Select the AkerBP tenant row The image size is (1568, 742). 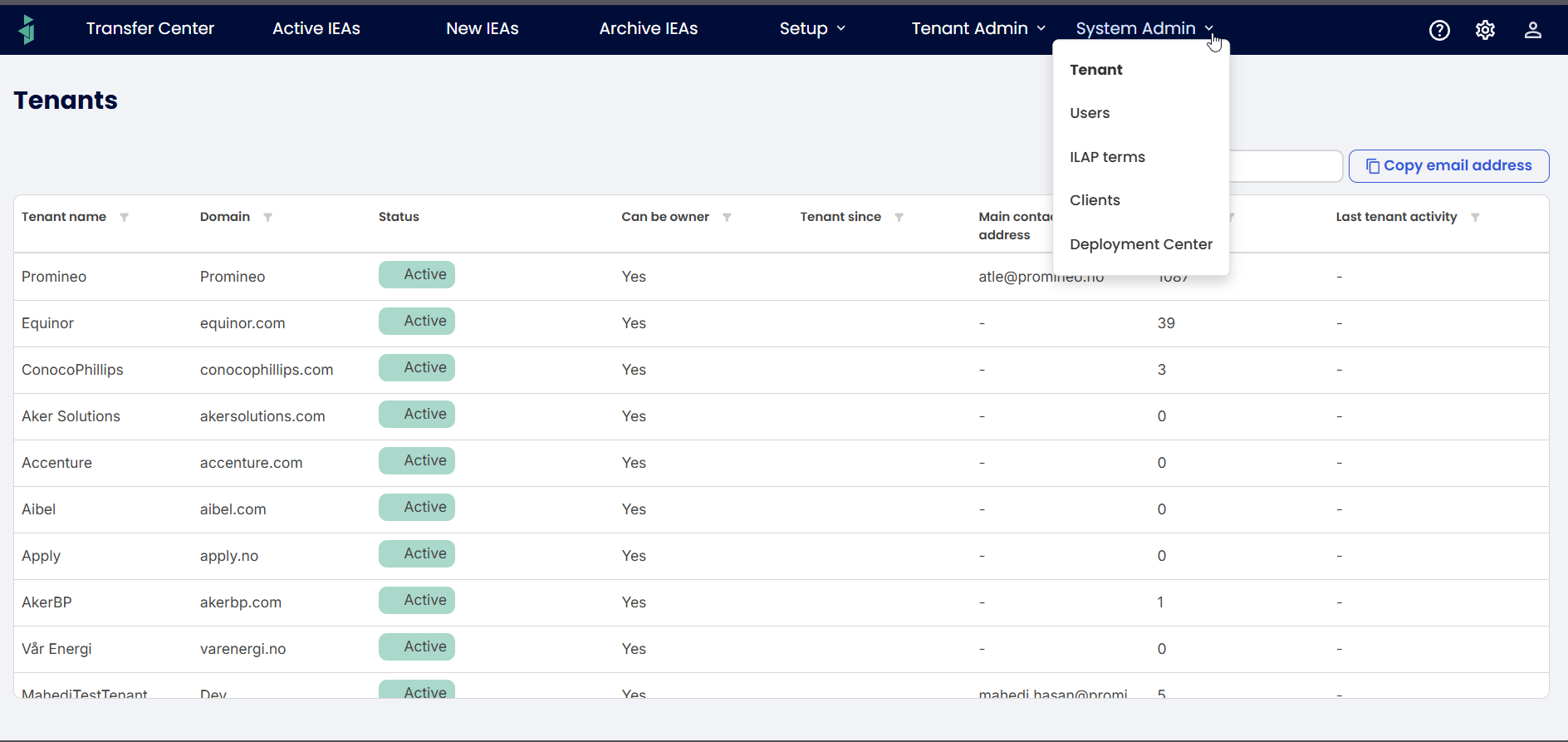[x=781, y=602]
